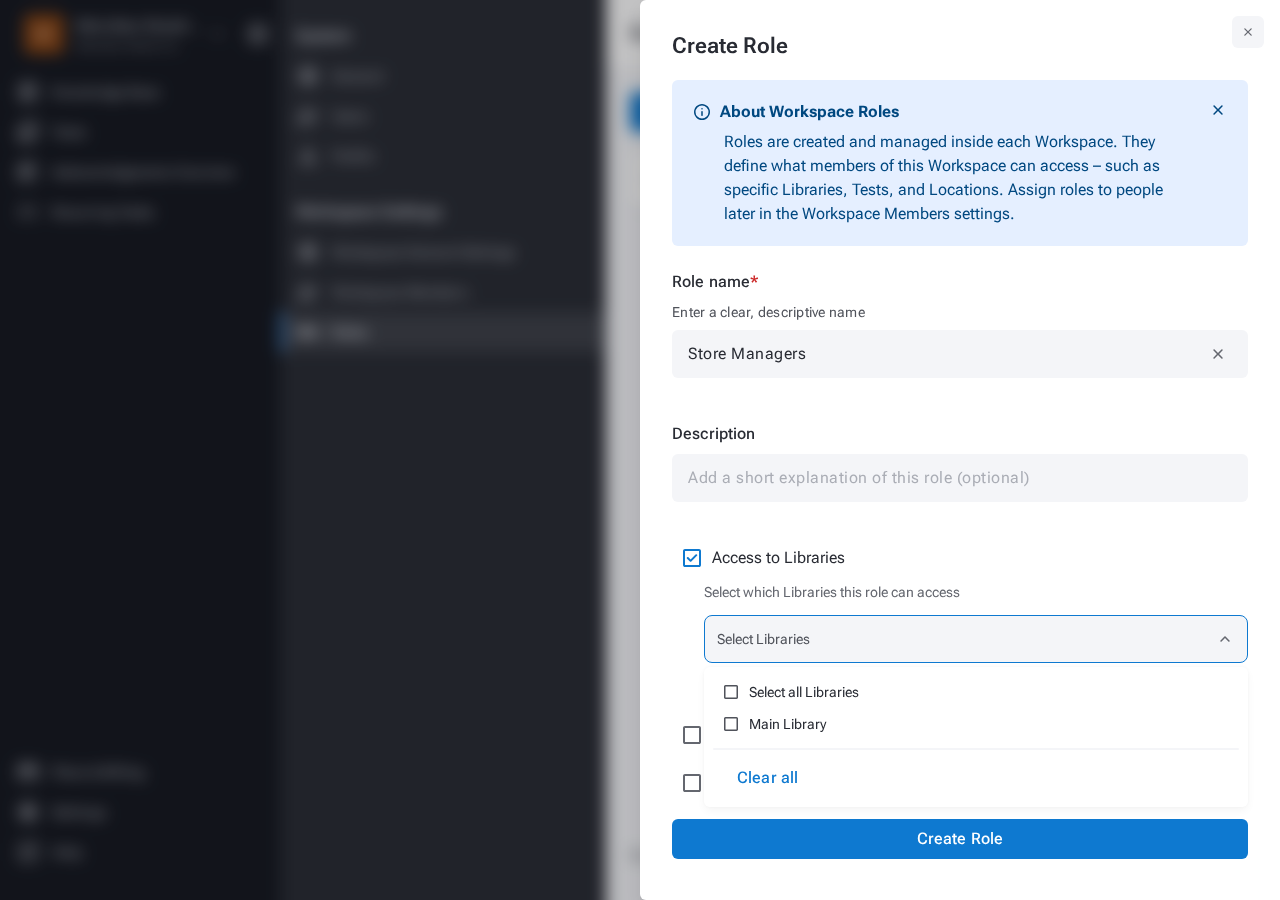Collapse the Select Libraries chevron arrow
1280x900 pixels.
tap(1224, 639)
